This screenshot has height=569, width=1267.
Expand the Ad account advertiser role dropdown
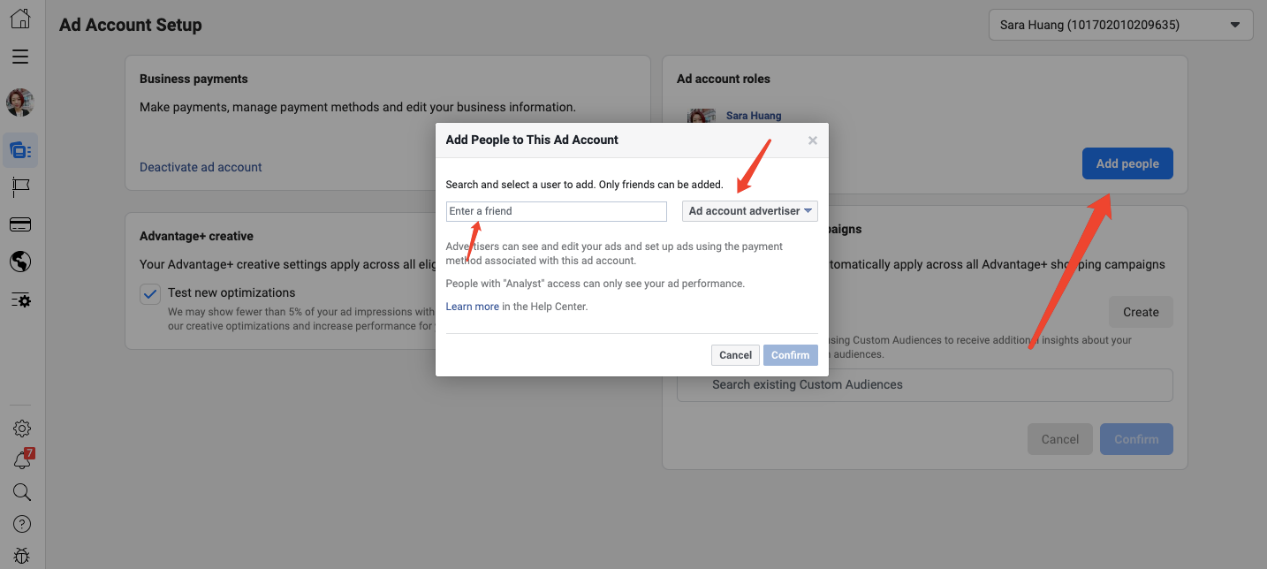pyautogui.click(x=750, y=211)
